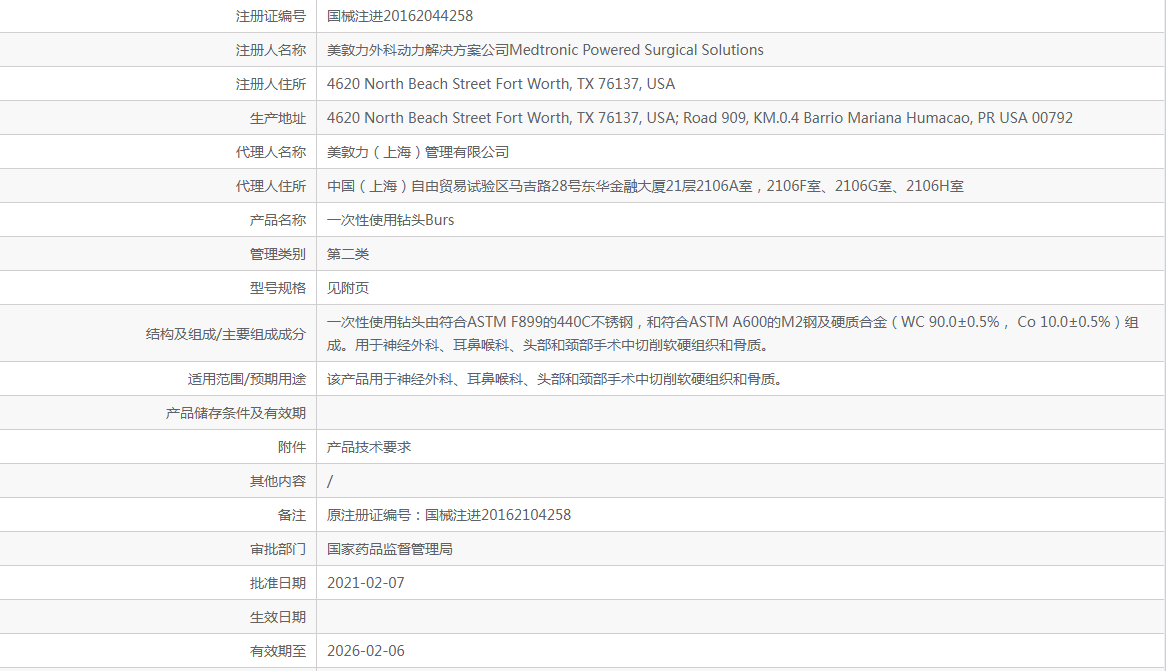Select intended use text 该产品用于神经外科

point(554,379)
